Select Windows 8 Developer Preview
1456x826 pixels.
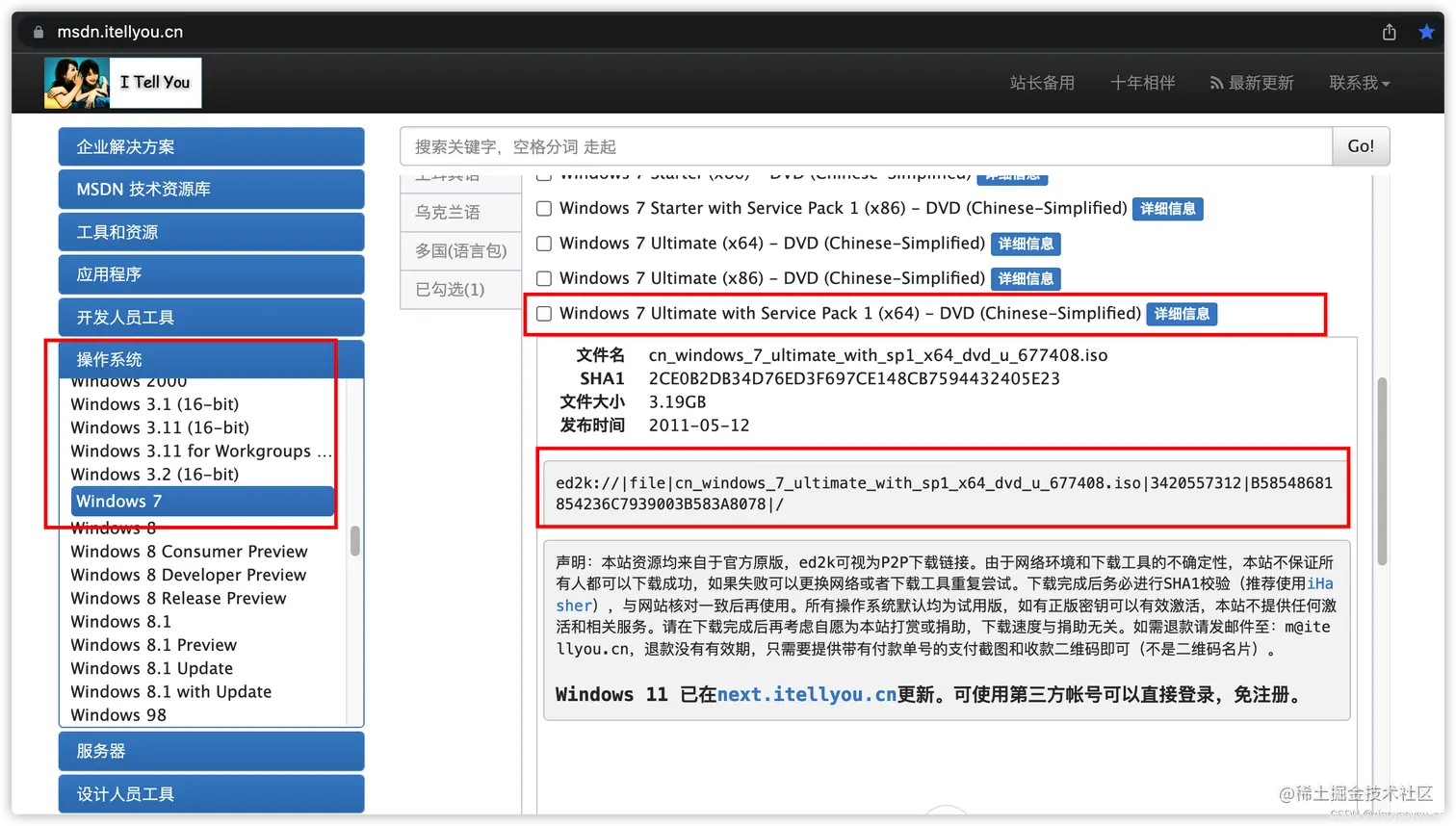(x=188, y=575)
